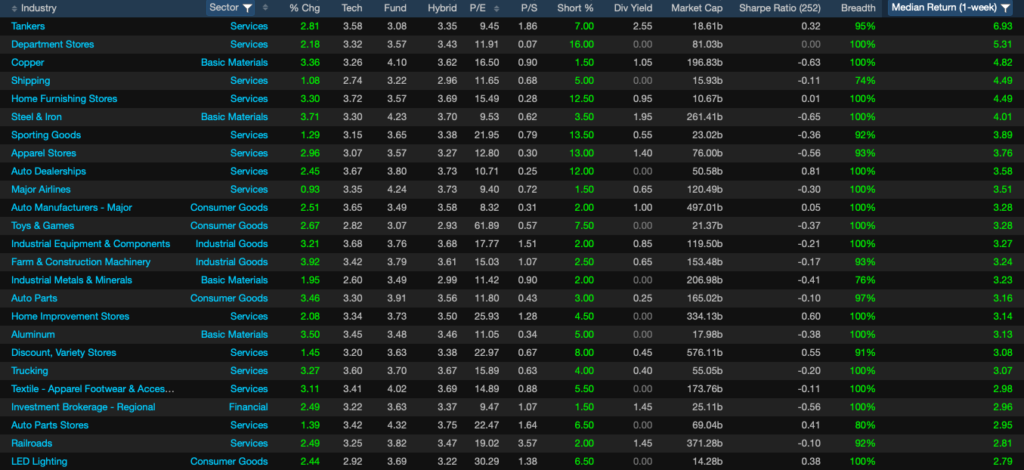Select the 497.01b market cap value
This screenshot has height=470, width=1024.
click(x=705, y=208)
